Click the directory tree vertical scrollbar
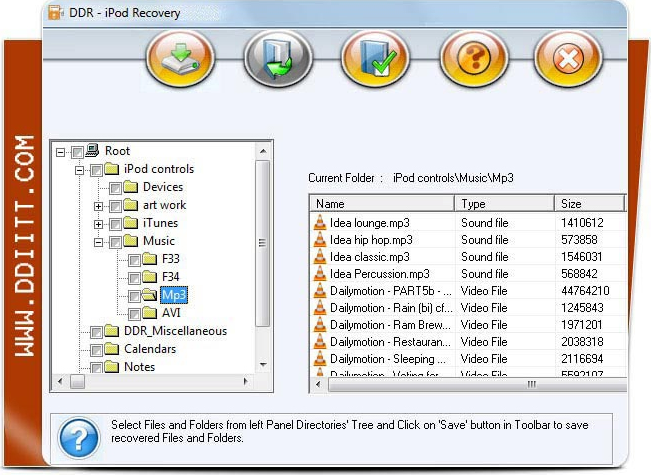The height and width of the screenshot is (475, 651). (263, 240)
